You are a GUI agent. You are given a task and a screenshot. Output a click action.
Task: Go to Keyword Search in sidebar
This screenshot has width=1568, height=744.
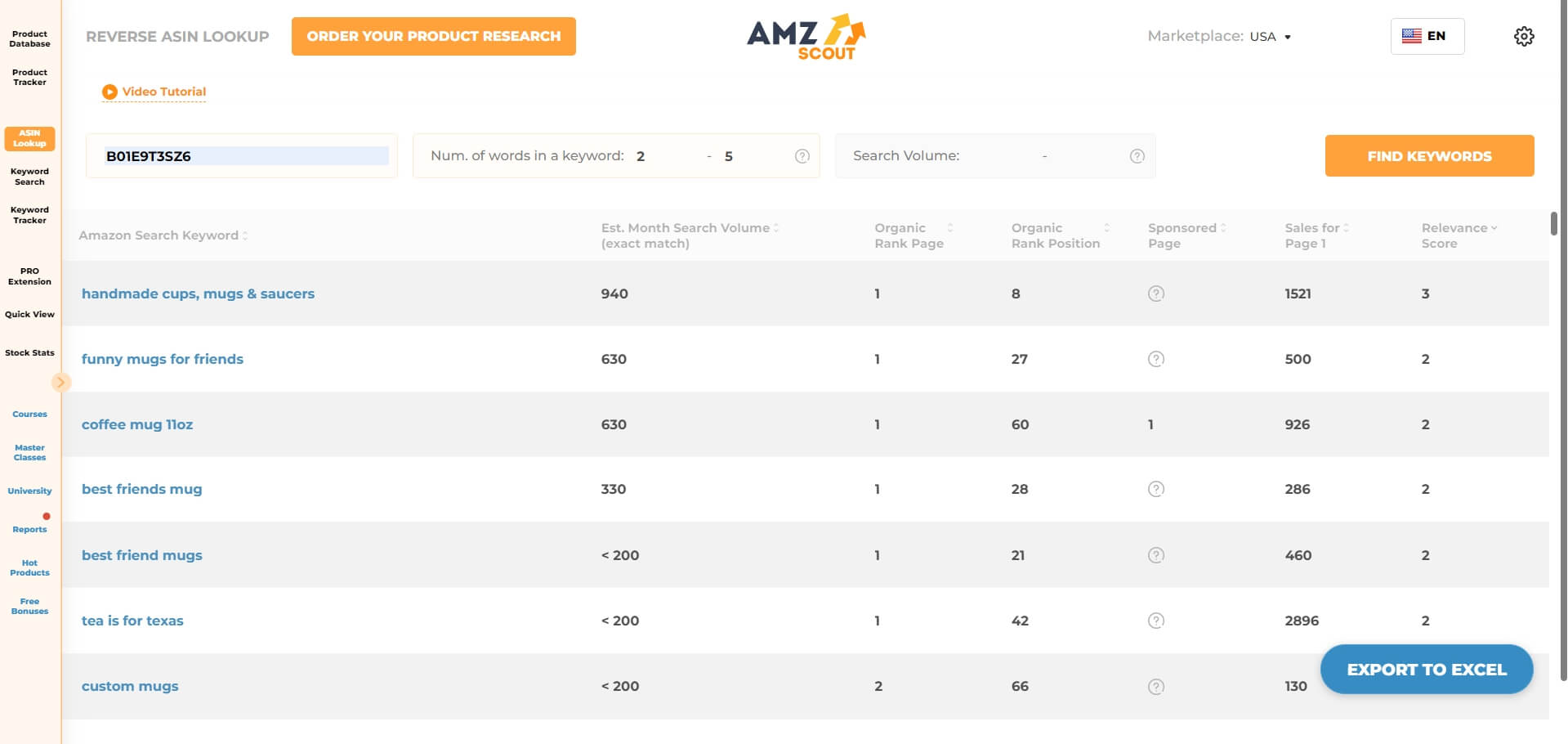[29, 177]
